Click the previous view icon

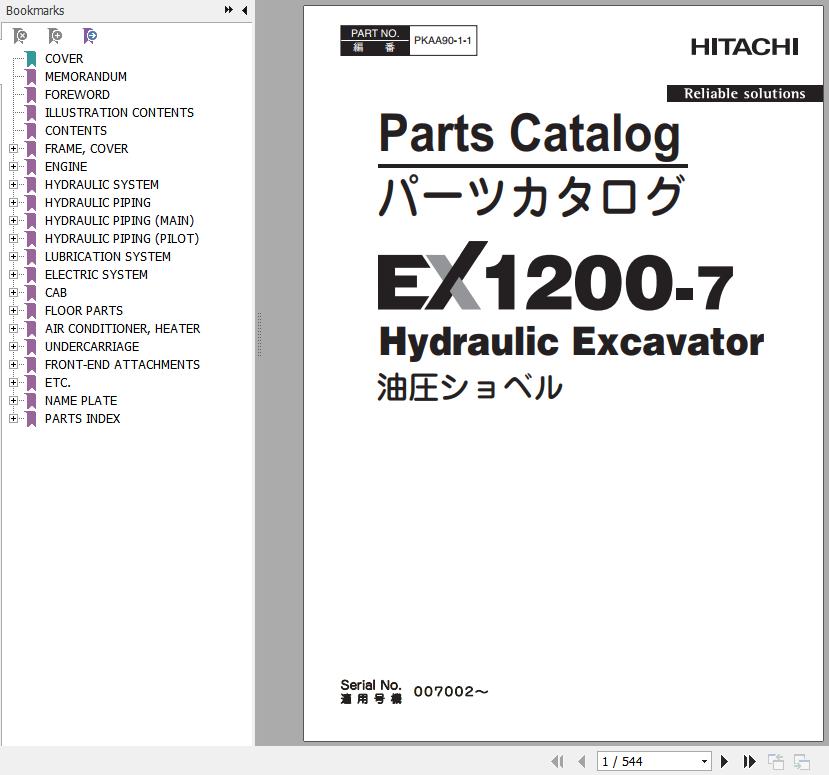[x=776, y=761]
